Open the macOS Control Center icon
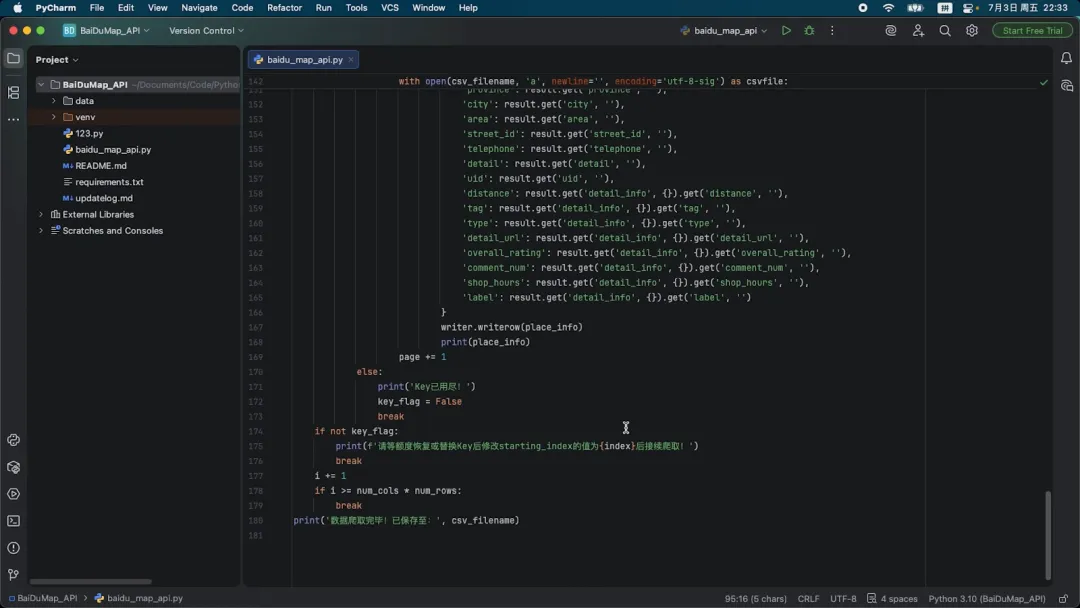 [970, 8]
